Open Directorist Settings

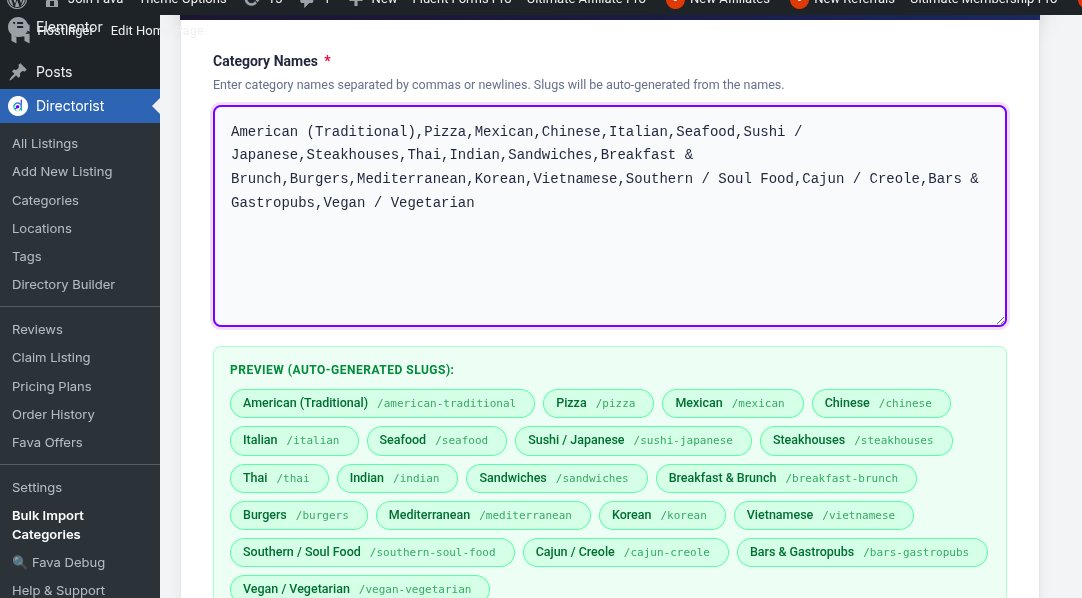pyautogui.click(x=37, y=488)
